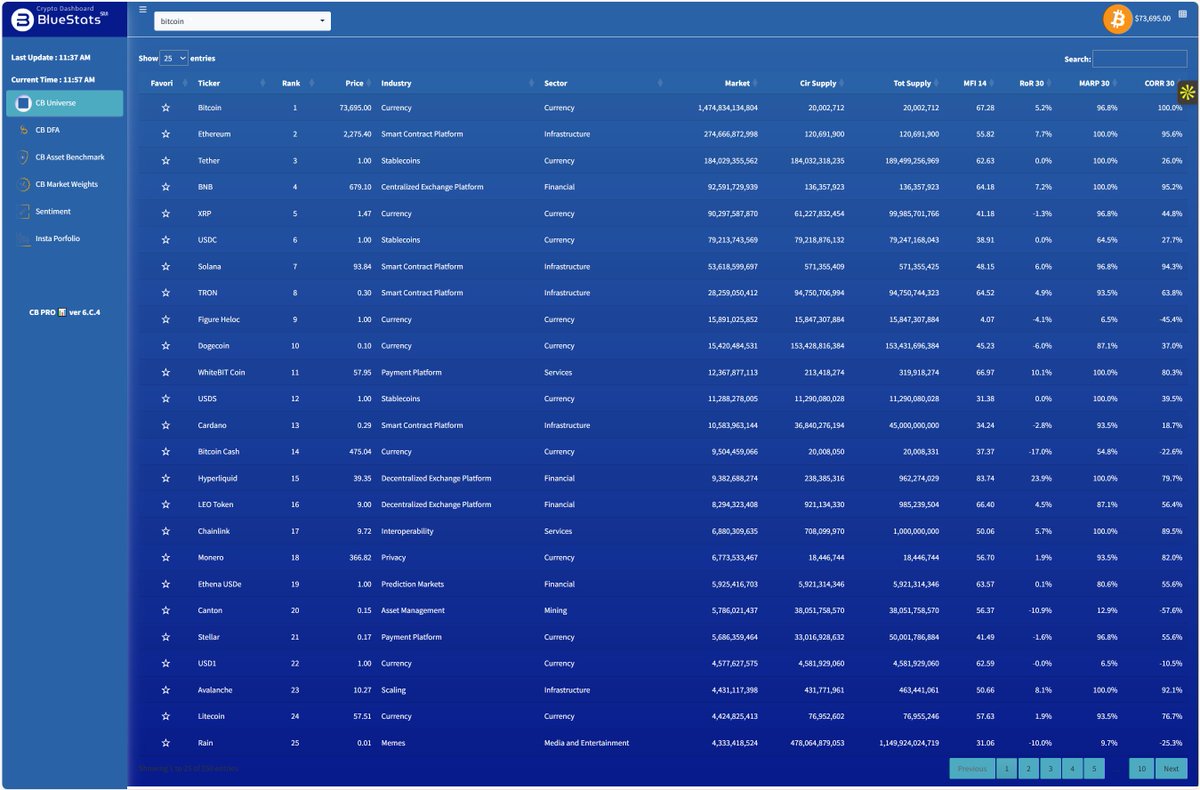Viewport: 1200px width, 790px height.
Task: Go to the Next page
Action: (1171, 768)
